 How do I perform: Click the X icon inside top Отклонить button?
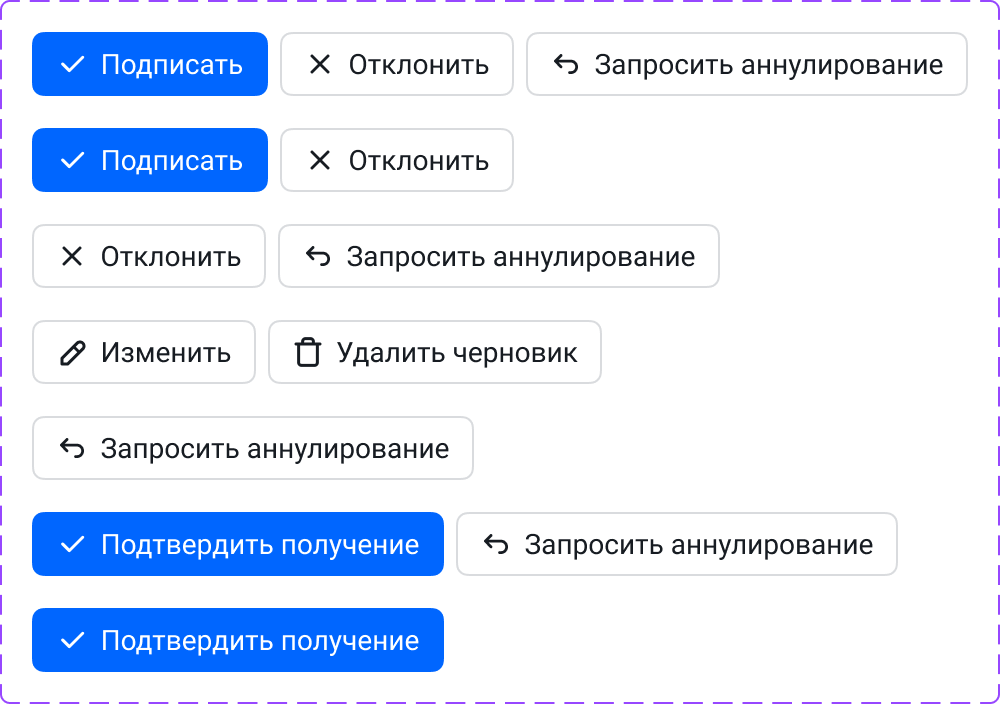pos(320,64)
